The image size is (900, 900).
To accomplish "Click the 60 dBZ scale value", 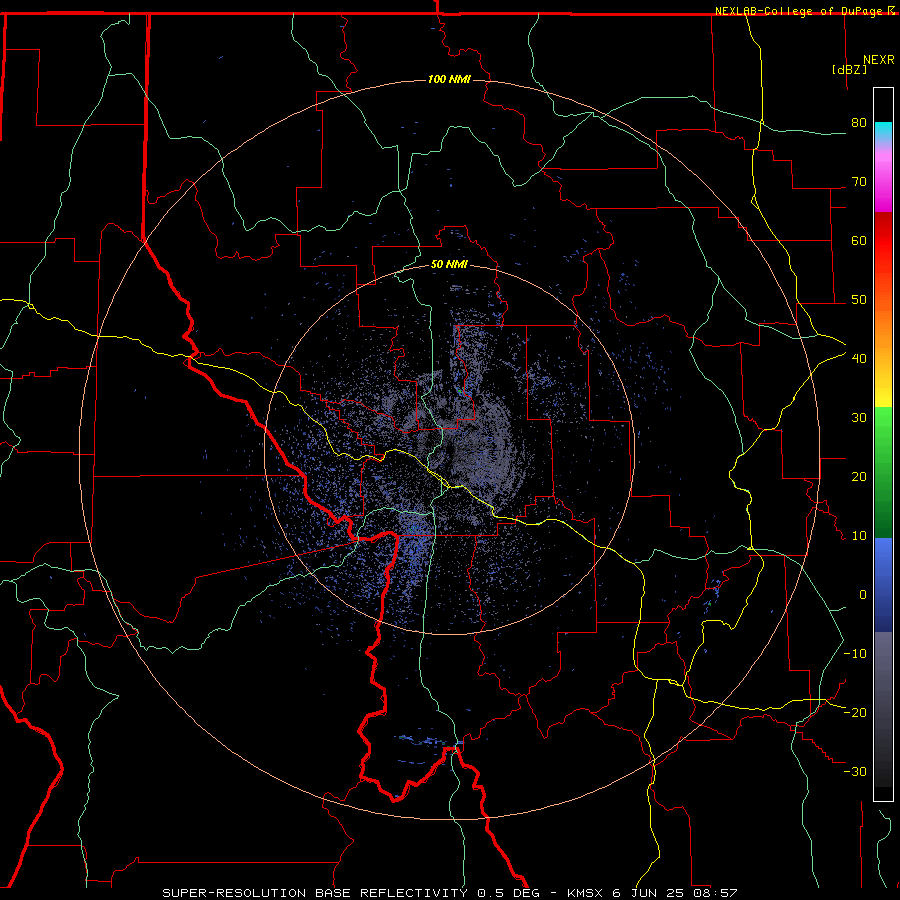I will coord(859,240).
